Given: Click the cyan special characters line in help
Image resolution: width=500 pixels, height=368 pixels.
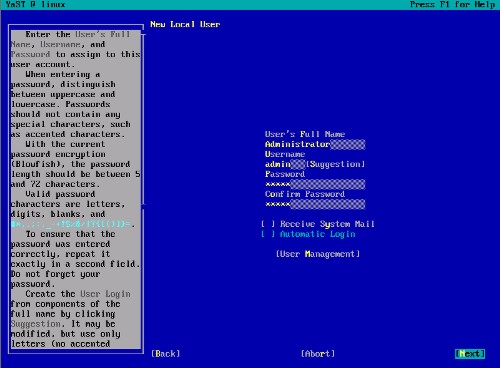Looking at the screenshot, I should [x=71, y=224].
